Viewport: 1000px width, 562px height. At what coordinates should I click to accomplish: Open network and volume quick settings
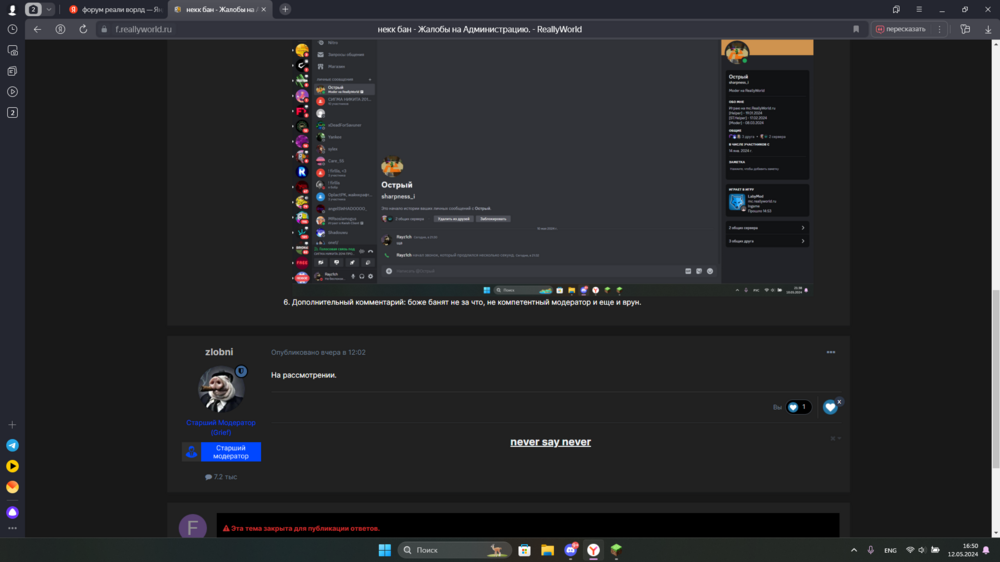tap(922, 550)
